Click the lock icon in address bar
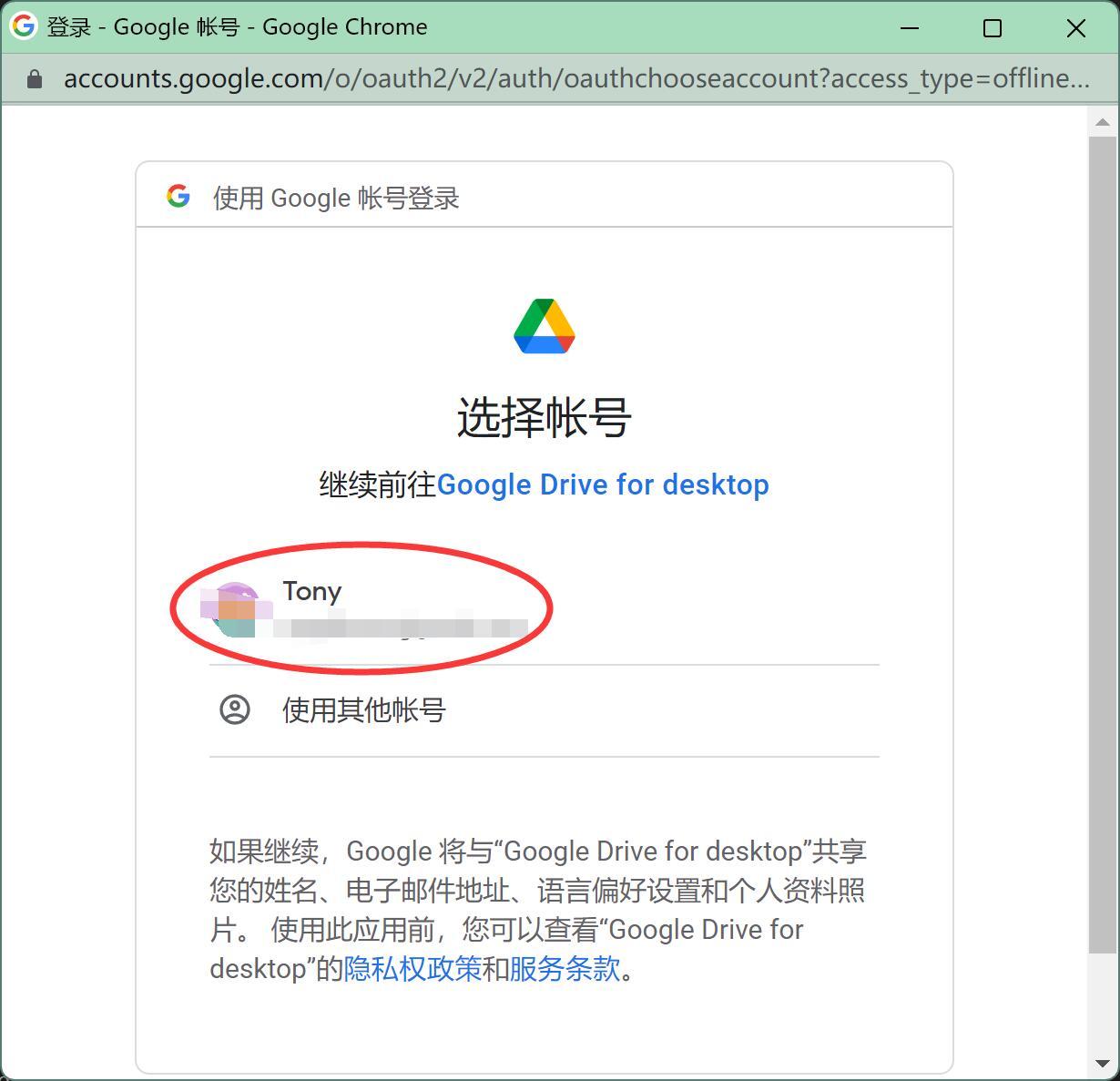1120x1081 pixels. [x=35, y=79]
